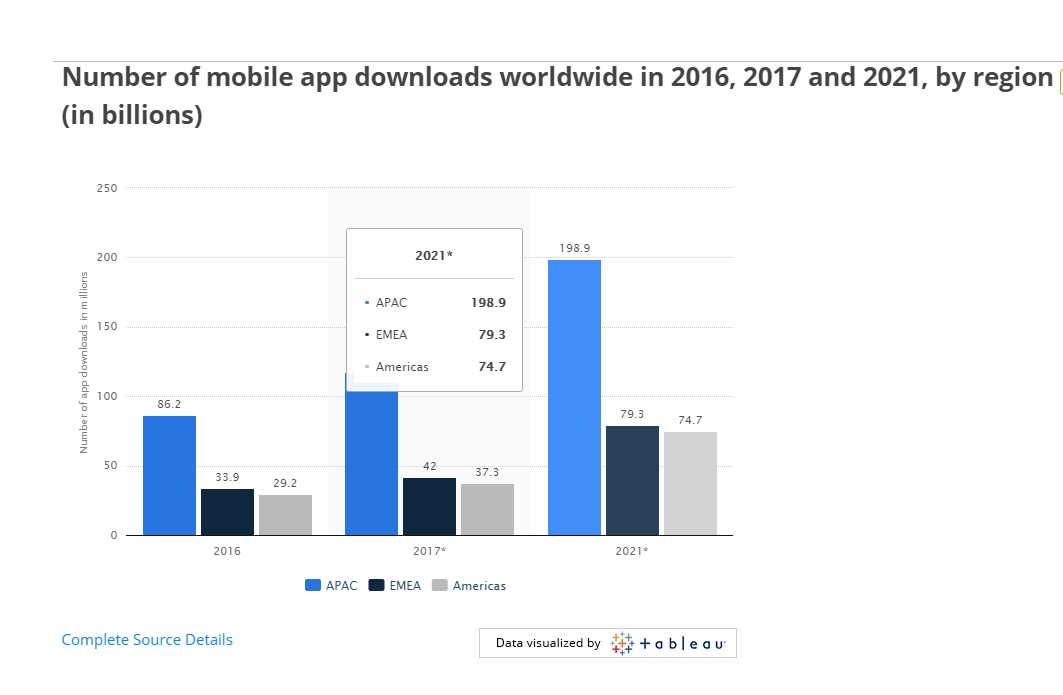This screenshot has height=695, width=1063.
Task: Click the "2017*" x-axis label
Action: (x=430, y=551)
